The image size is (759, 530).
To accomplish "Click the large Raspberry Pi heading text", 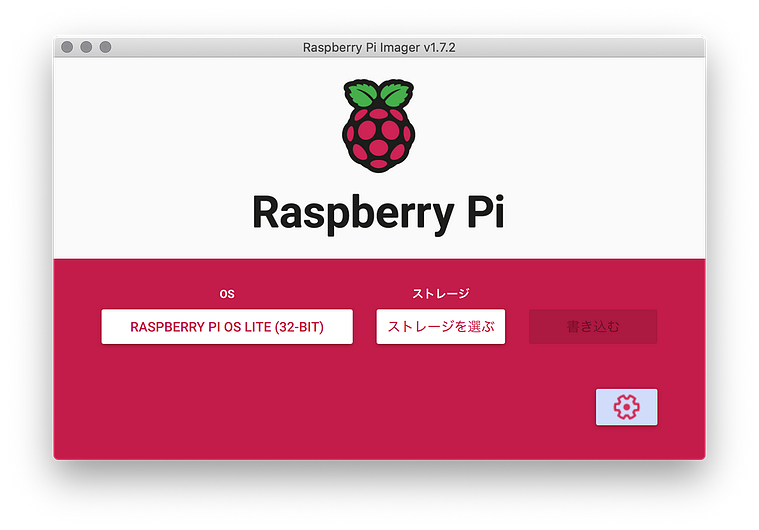I will coord(379,213).
